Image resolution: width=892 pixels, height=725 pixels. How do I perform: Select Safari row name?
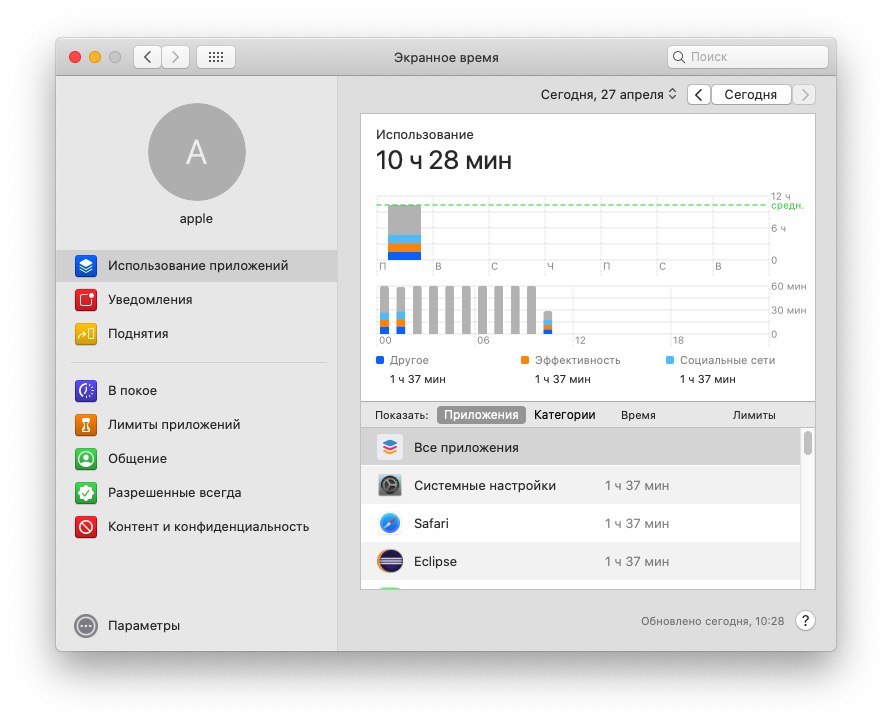[431, 524]
